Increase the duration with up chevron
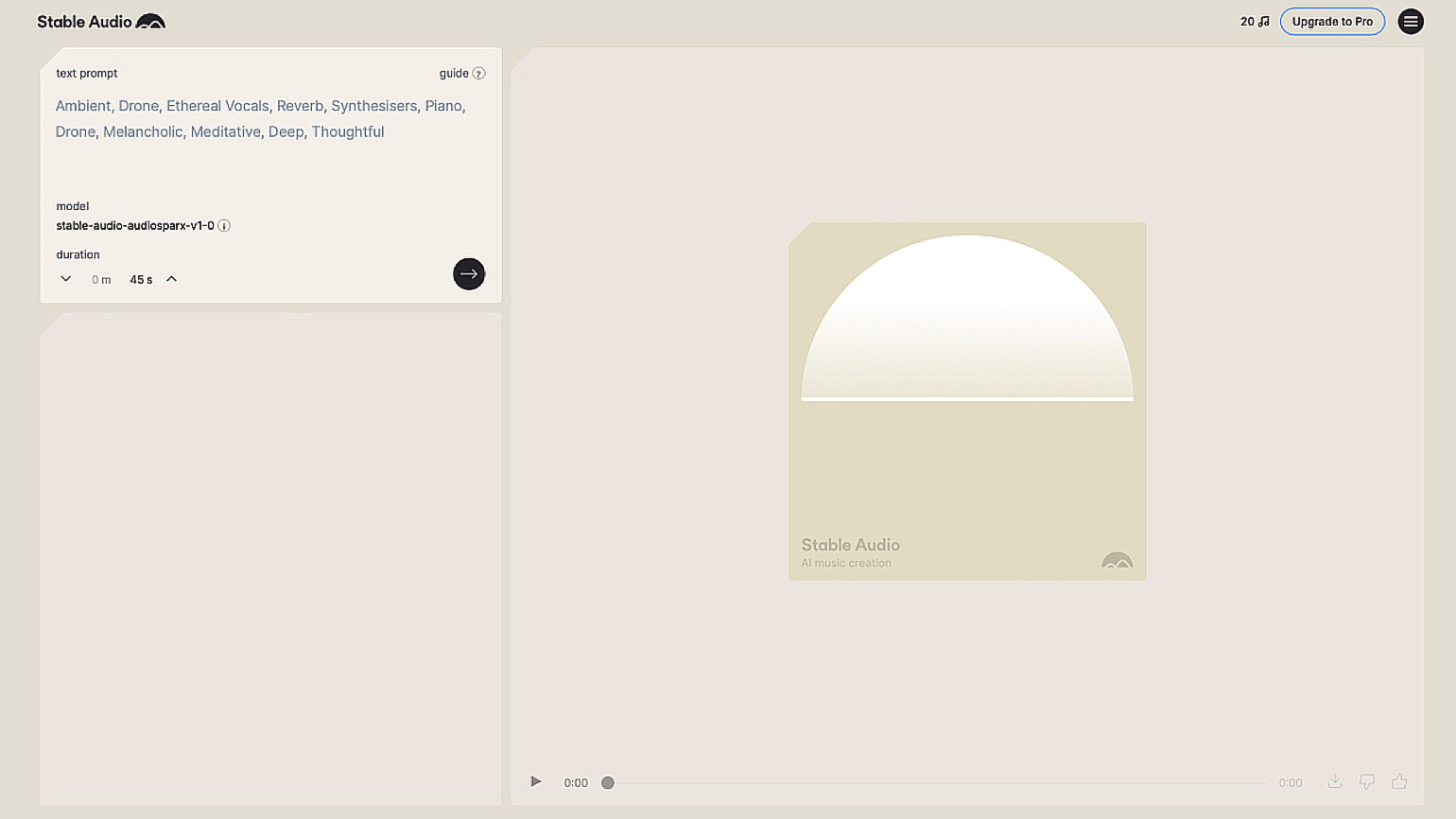Screen dimensions: 1456x819 pyautogui.click(x=171, y=279)
